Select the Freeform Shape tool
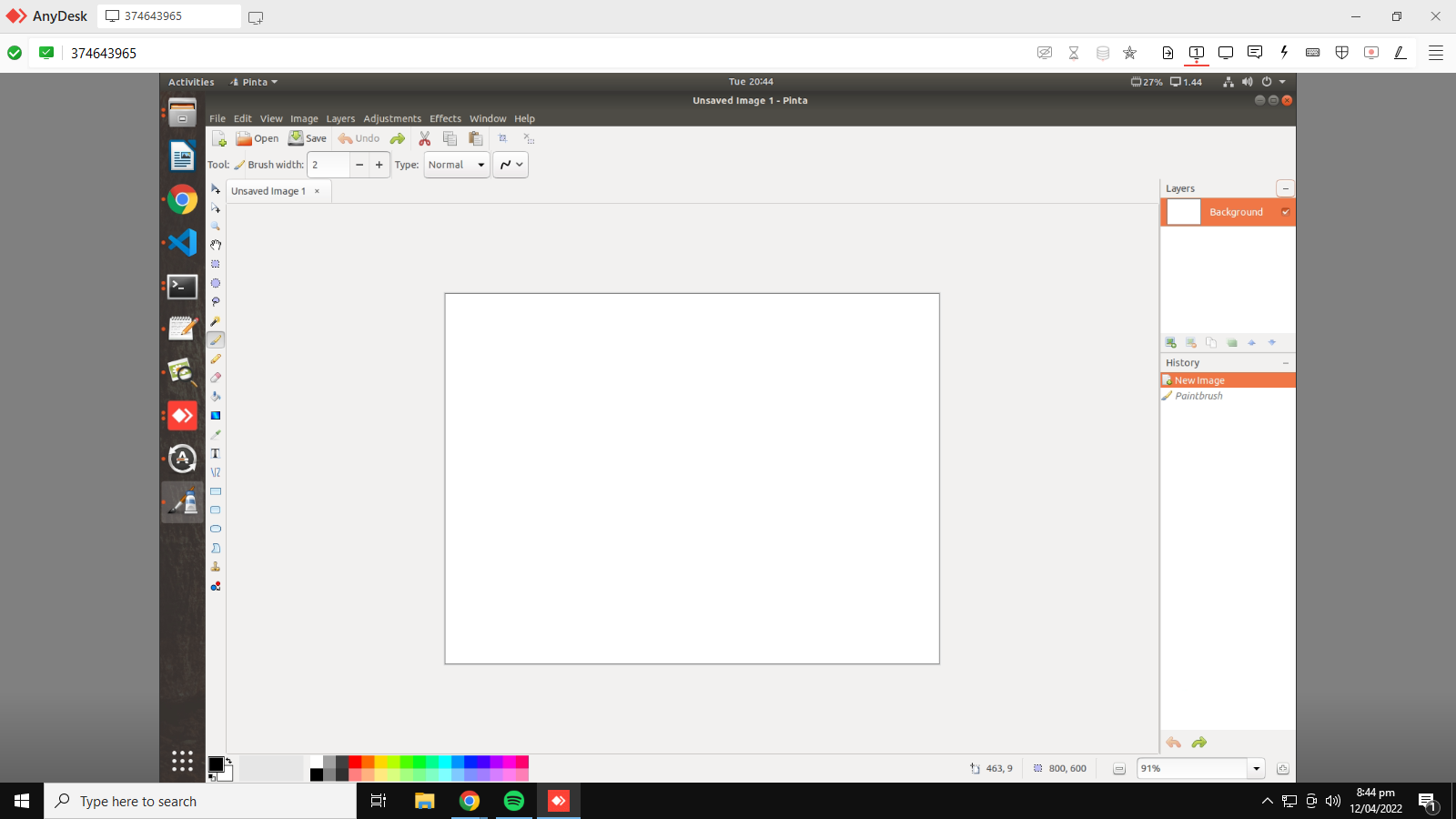Viewport: 1456px width, 819px height. (x=216, y=548)
